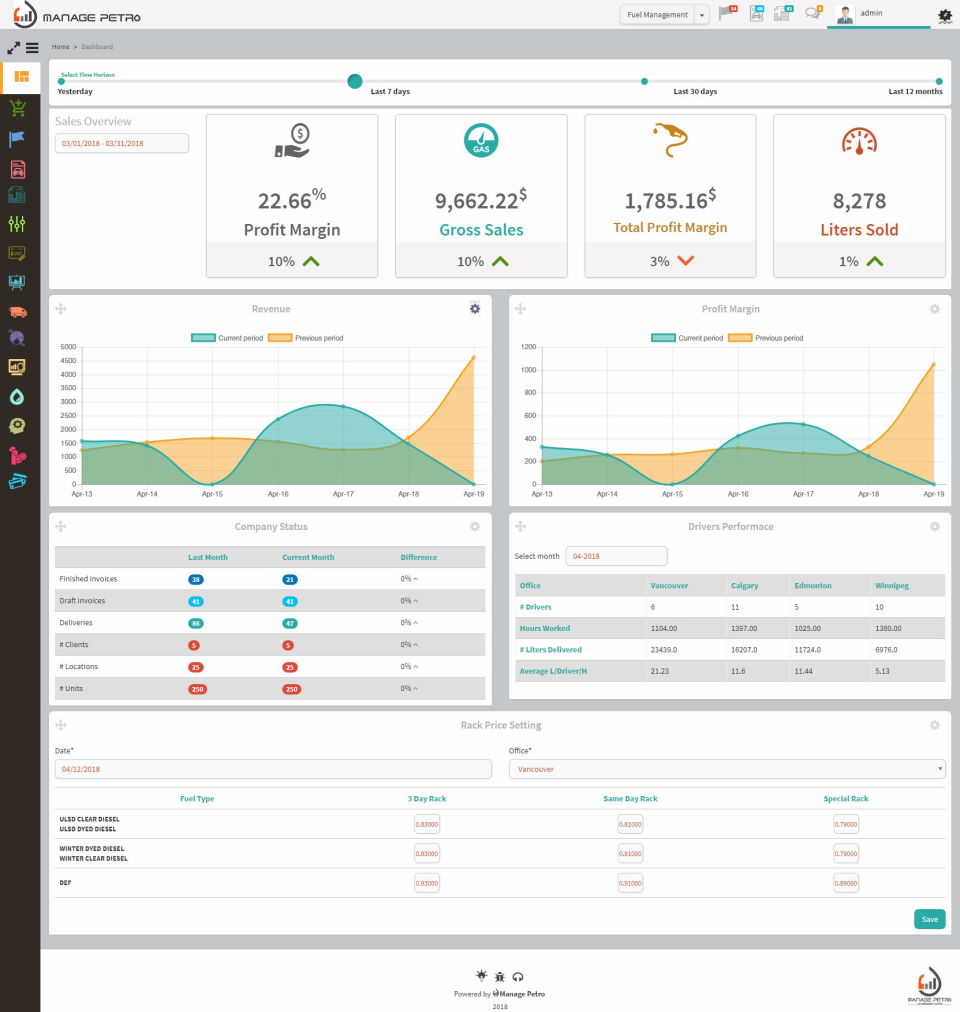Screen dimensions: 960x1012
Task: Open the Dashboard panel from the sidebar
Action: (20, 78)
